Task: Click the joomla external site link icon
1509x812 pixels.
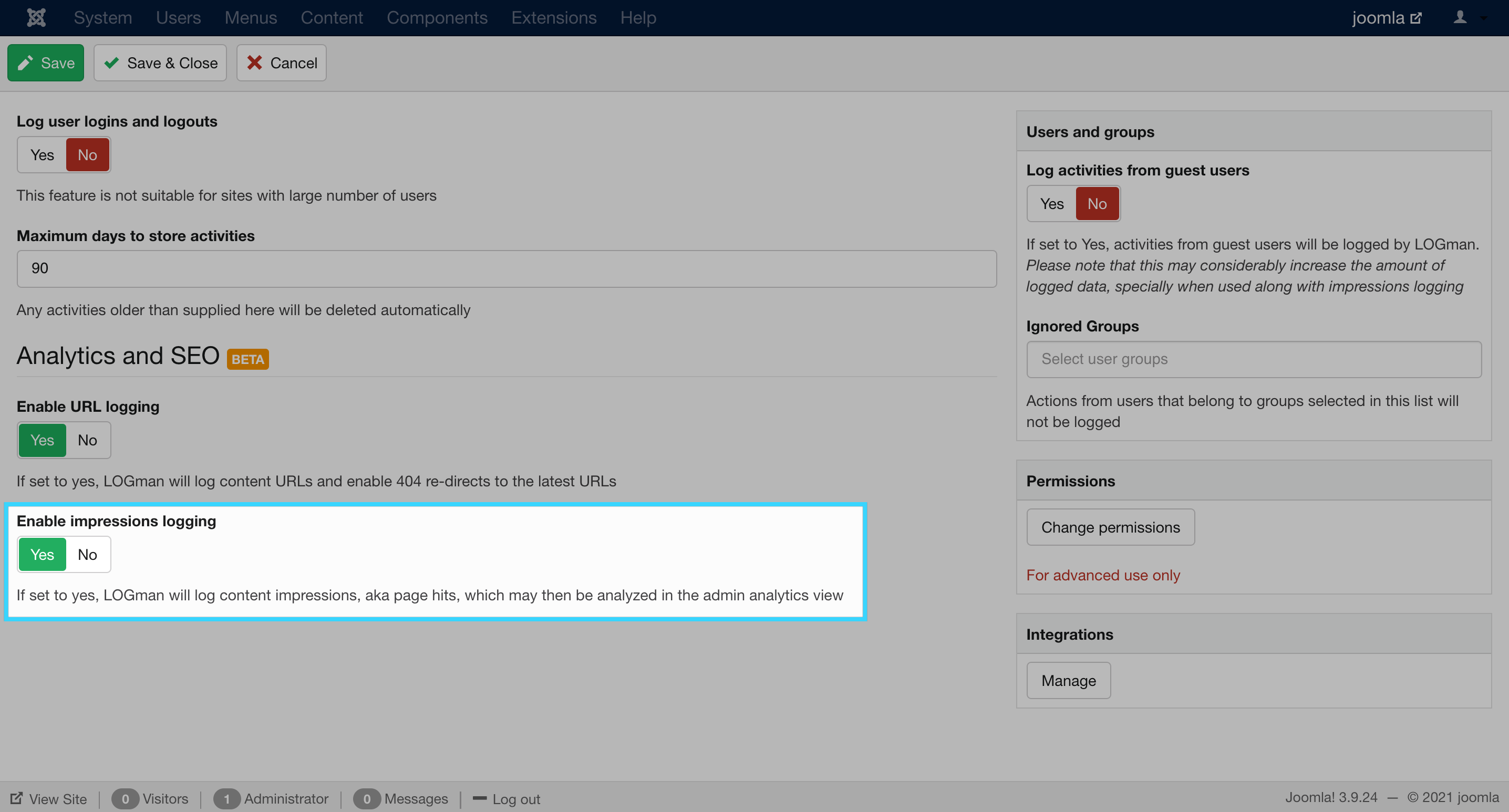Action: point(1416,18)
